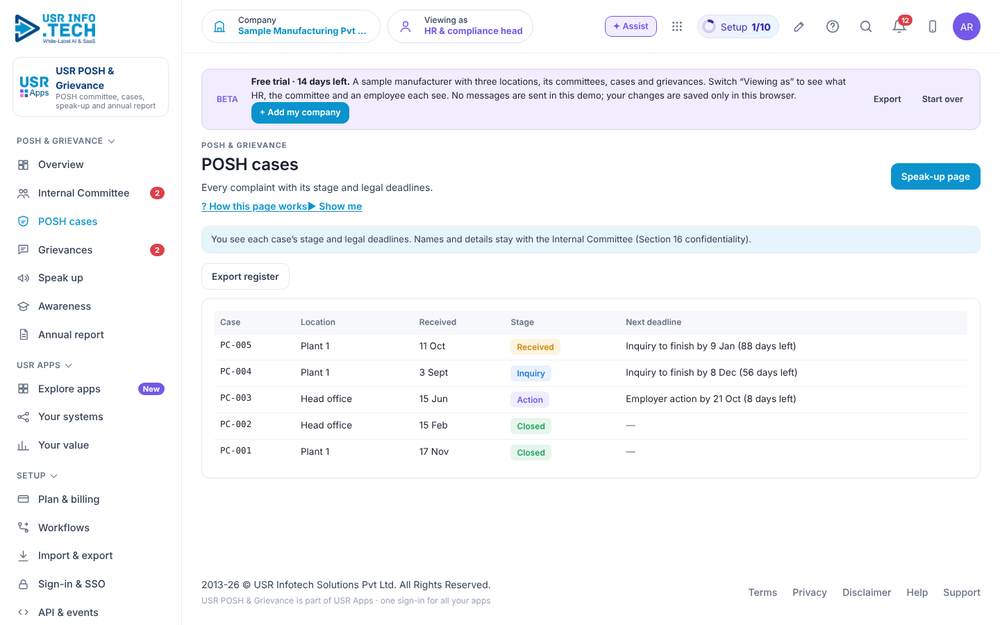Viewport: 1000px width, 625px height.
Task: Click Export in the trial banner
Action: click(x=887, y=99)
